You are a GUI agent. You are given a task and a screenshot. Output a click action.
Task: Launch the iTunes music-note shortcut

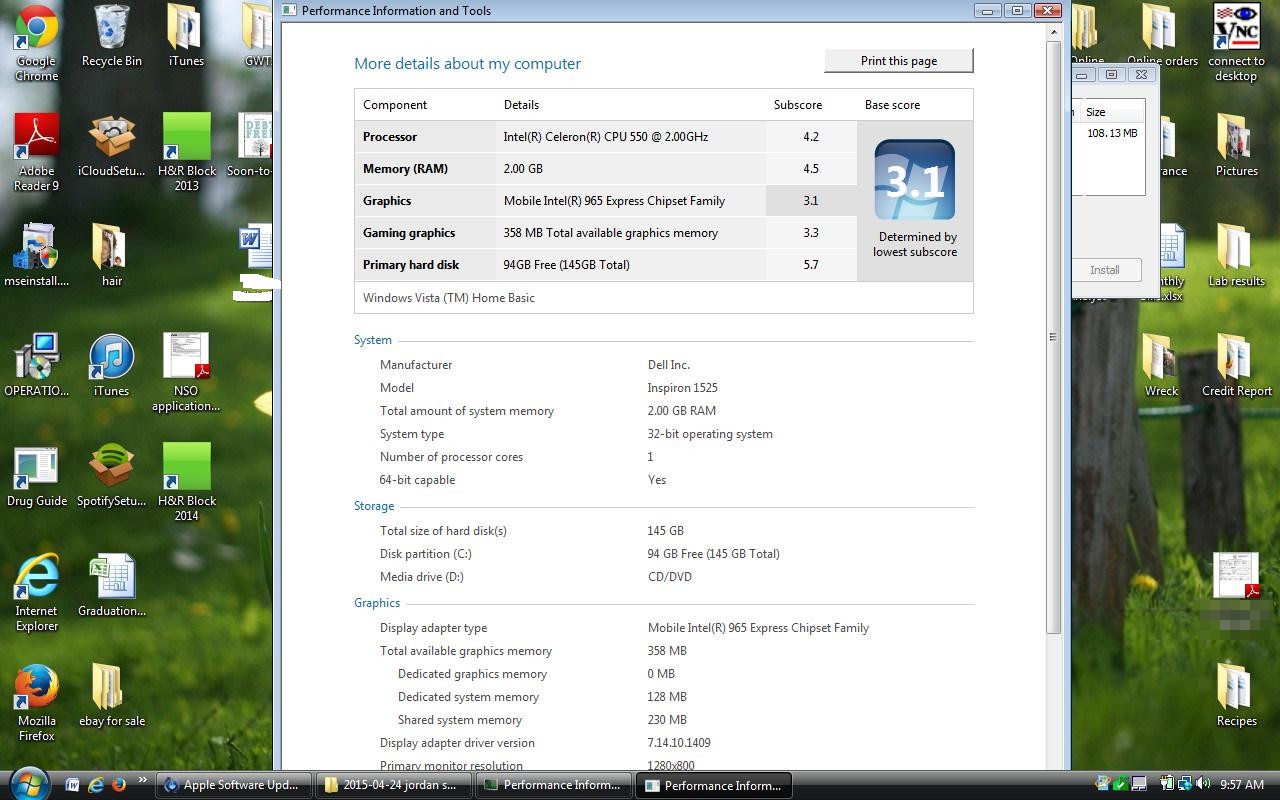coord(111,366)
